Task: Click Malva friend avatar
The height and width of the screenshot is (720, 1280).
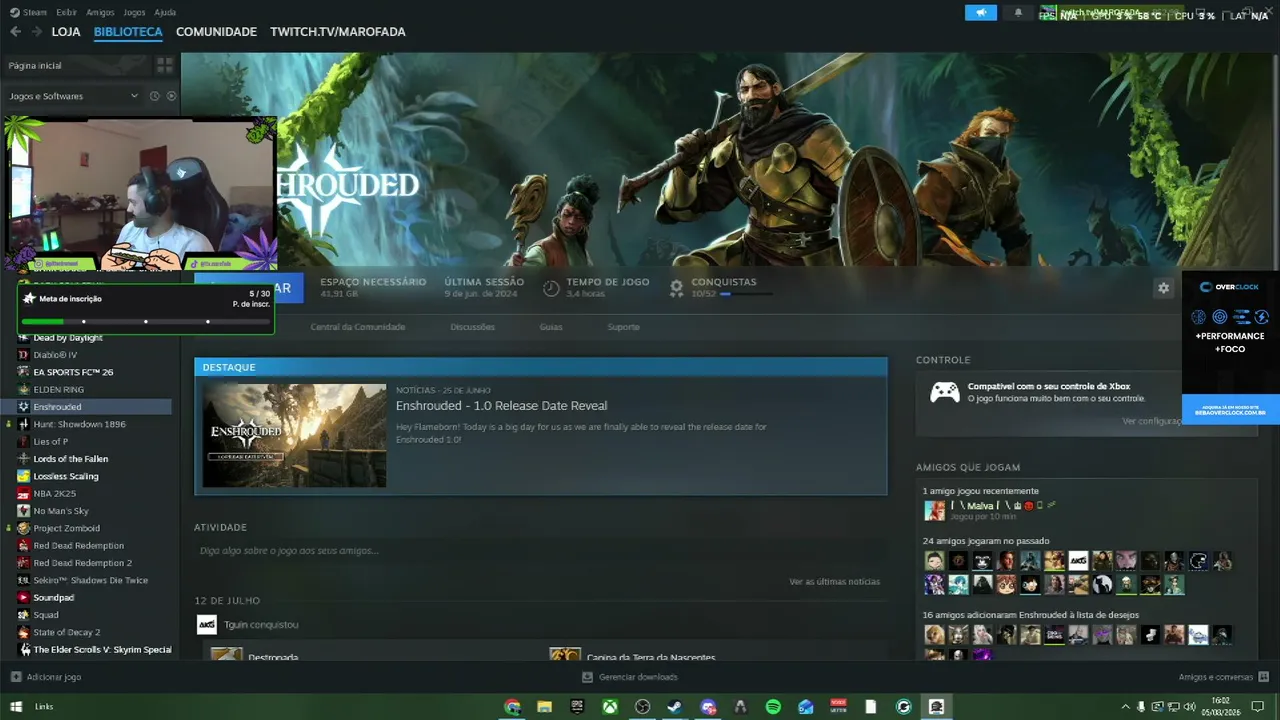Action: [934, 510]
